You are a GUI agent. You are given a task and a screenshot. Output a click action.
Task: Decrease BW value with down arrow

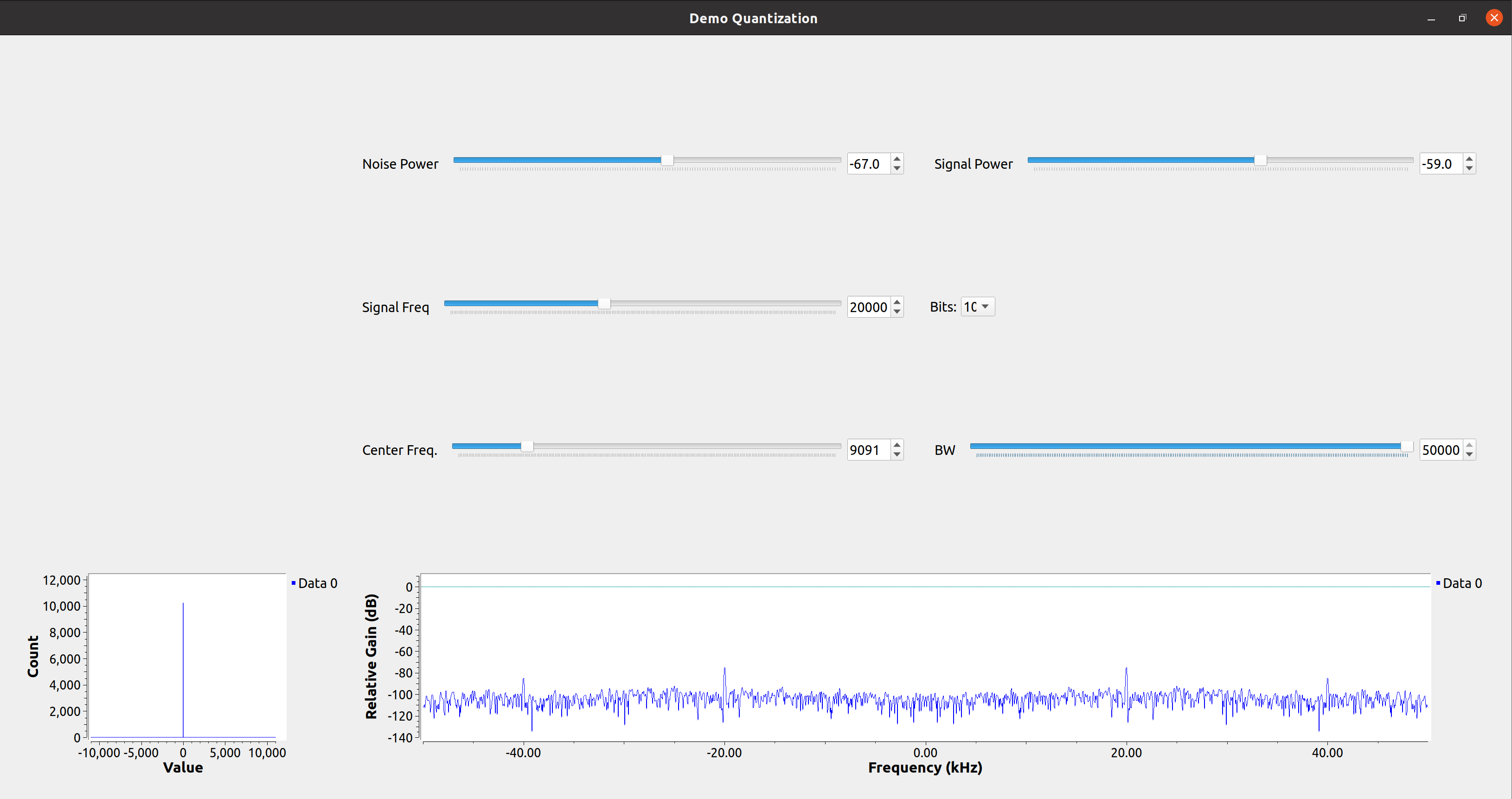pos(1469,454)
